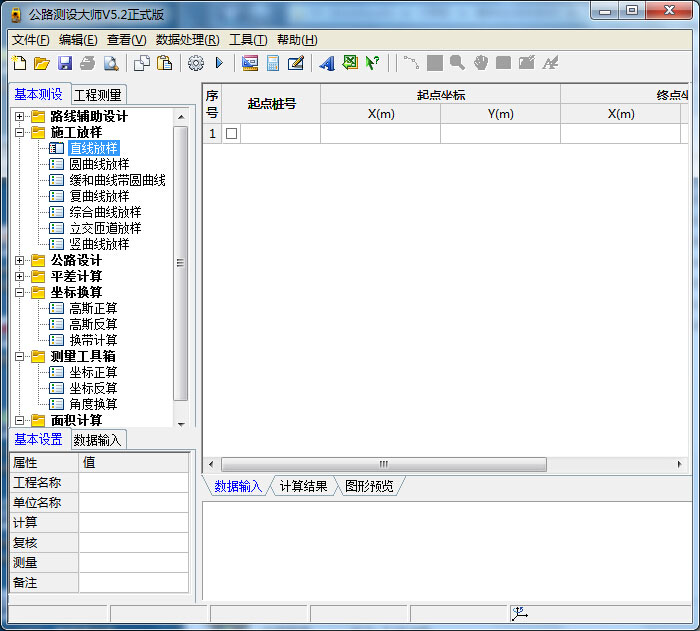Open 坐标反算 in the tree
Image resolution: width=700 pixels, height=631 pixels.
point(93,388)
